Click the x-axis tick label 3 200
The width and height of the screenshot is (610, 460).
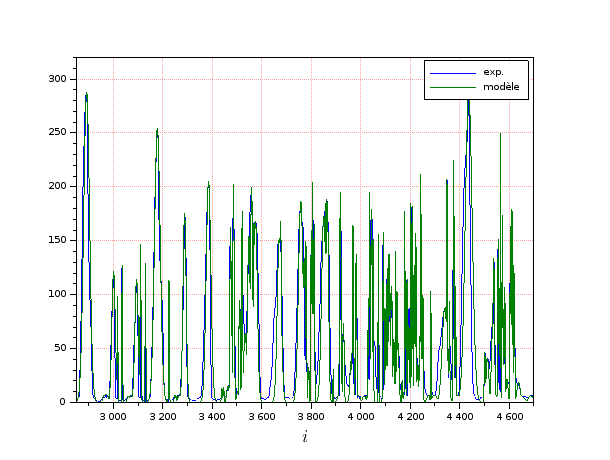pyautogui.click(x=163, y=417)
